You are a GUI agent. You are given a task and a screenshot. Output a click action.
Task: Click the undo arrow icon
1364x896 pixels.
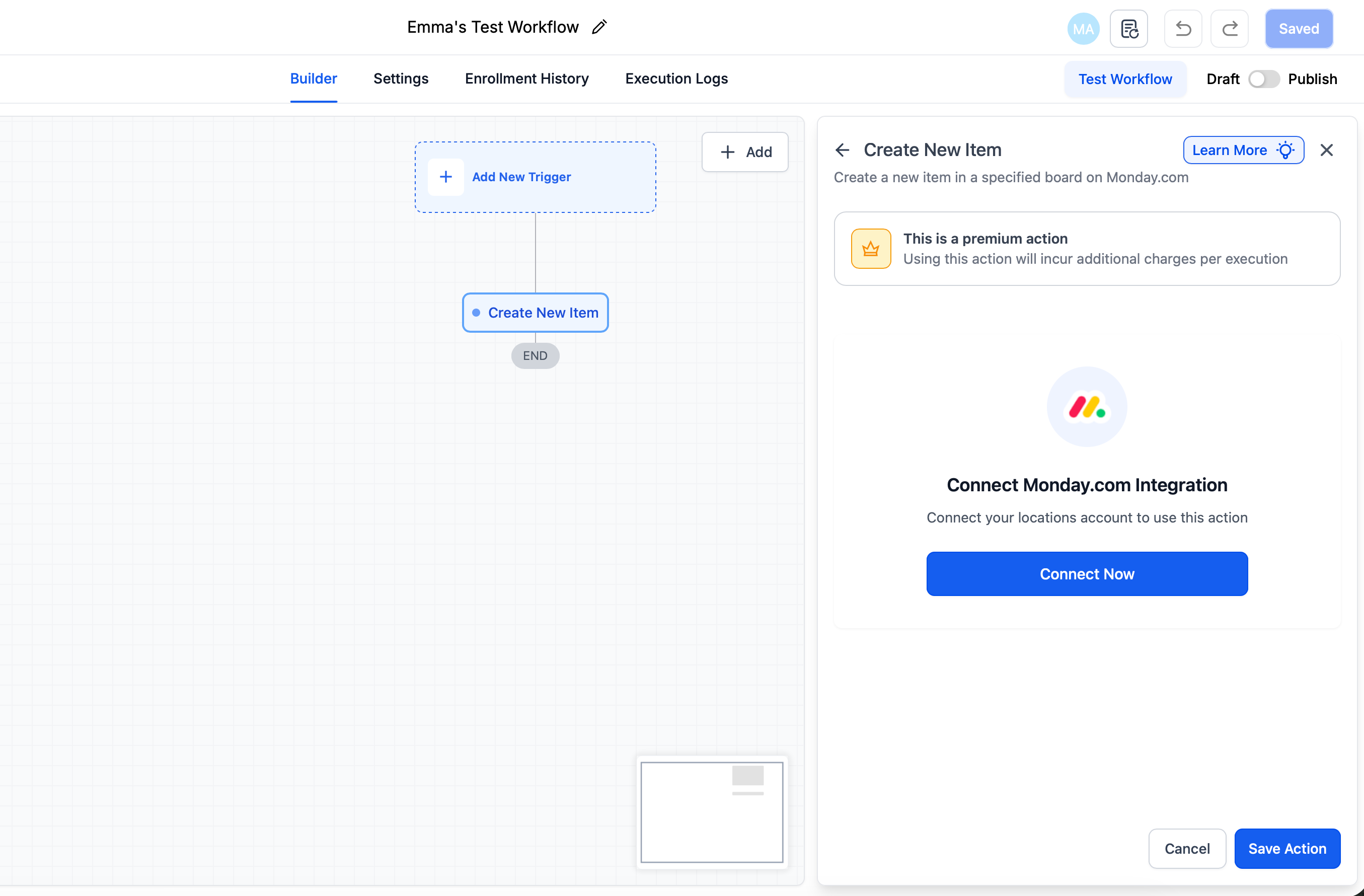click(1183, 29)
